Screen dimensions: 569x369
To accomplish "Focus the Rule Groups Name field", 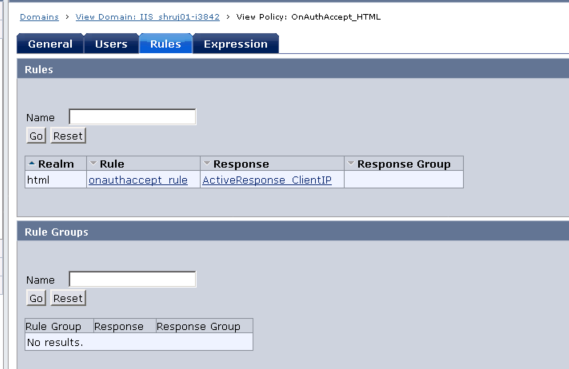I will click(132, 279).
